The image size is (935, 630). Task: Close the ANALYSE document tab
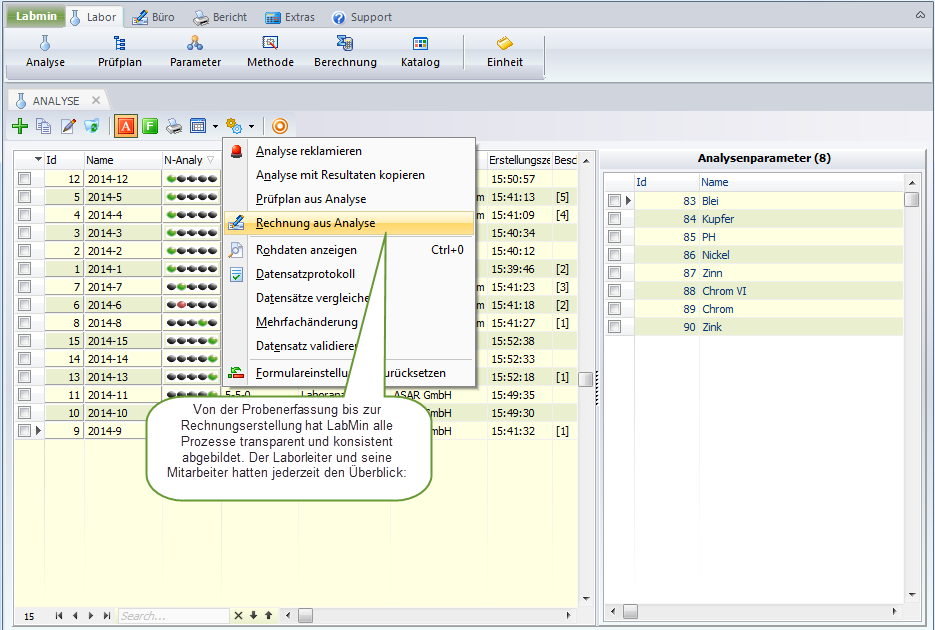95,100
